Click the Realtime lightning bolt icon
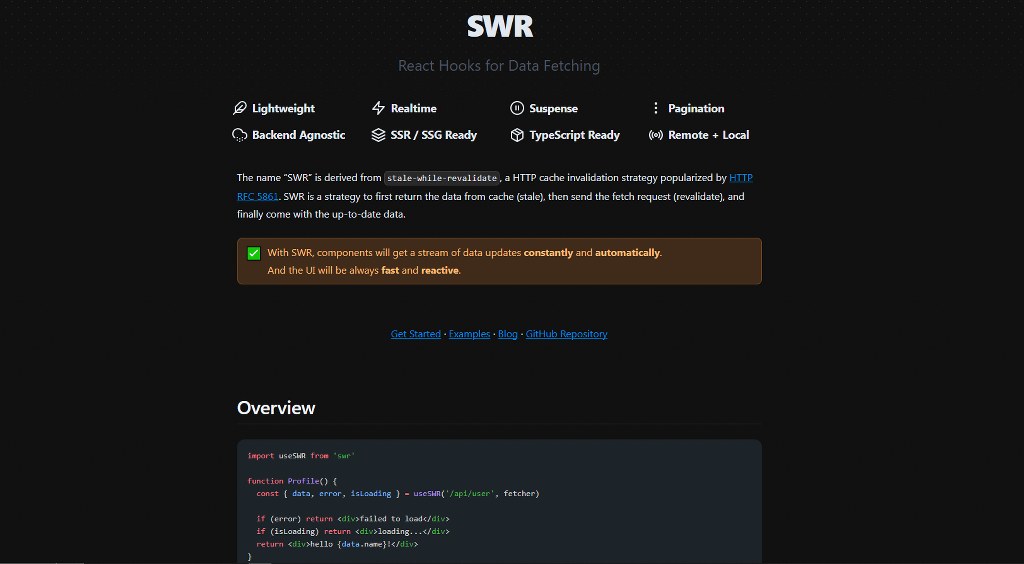Image resolution: width=1024 pixels, height=564 pixels. pyautogui.click(x=378, y=108)
